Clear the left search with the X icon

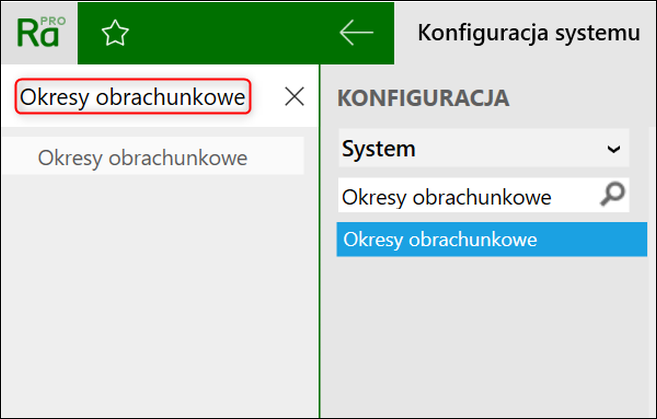(294, 97)
